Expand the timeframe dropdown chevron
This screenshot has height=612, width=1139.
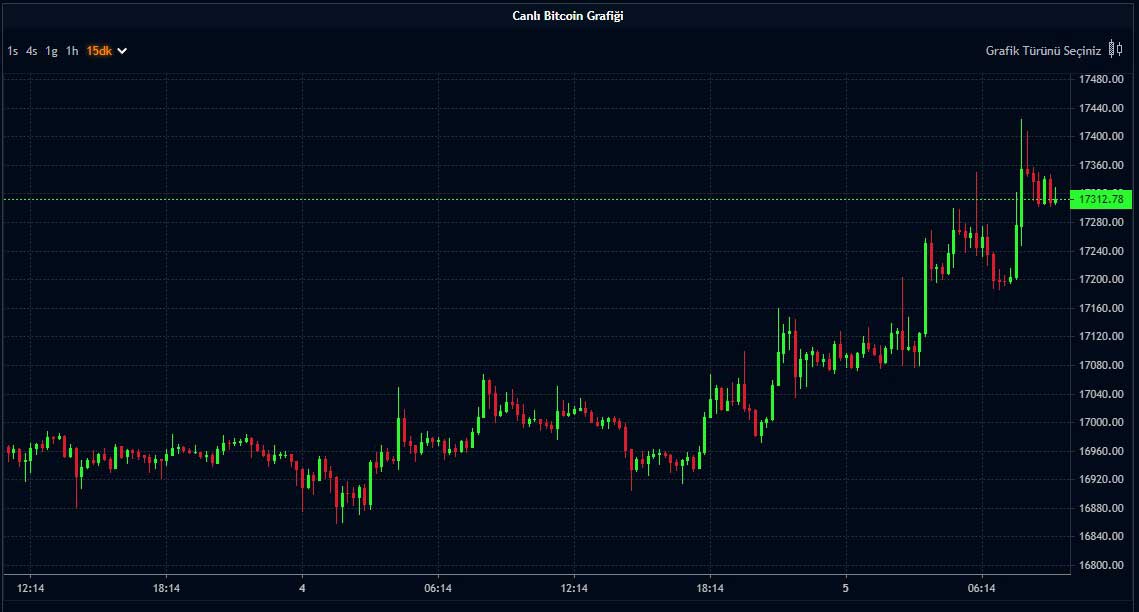tap(122, 51)
